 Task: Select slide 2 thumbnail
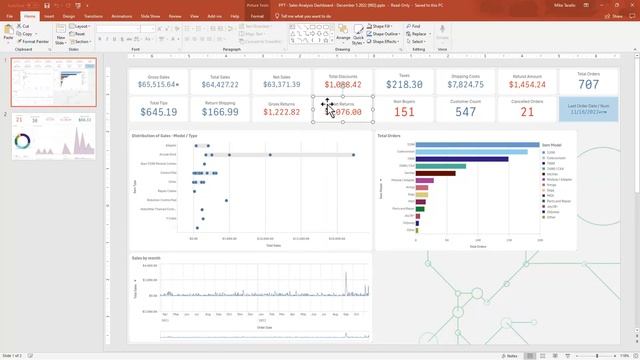point(54,136)
